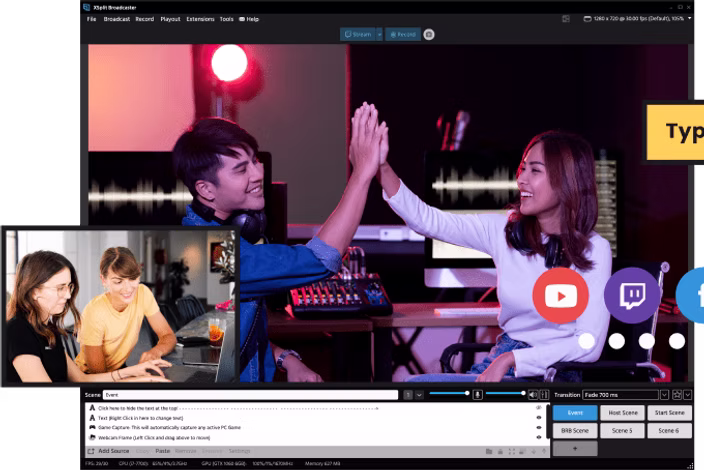Click the favorite transition star icon
This screenshot has width=704, height=470.
(676, 395)
